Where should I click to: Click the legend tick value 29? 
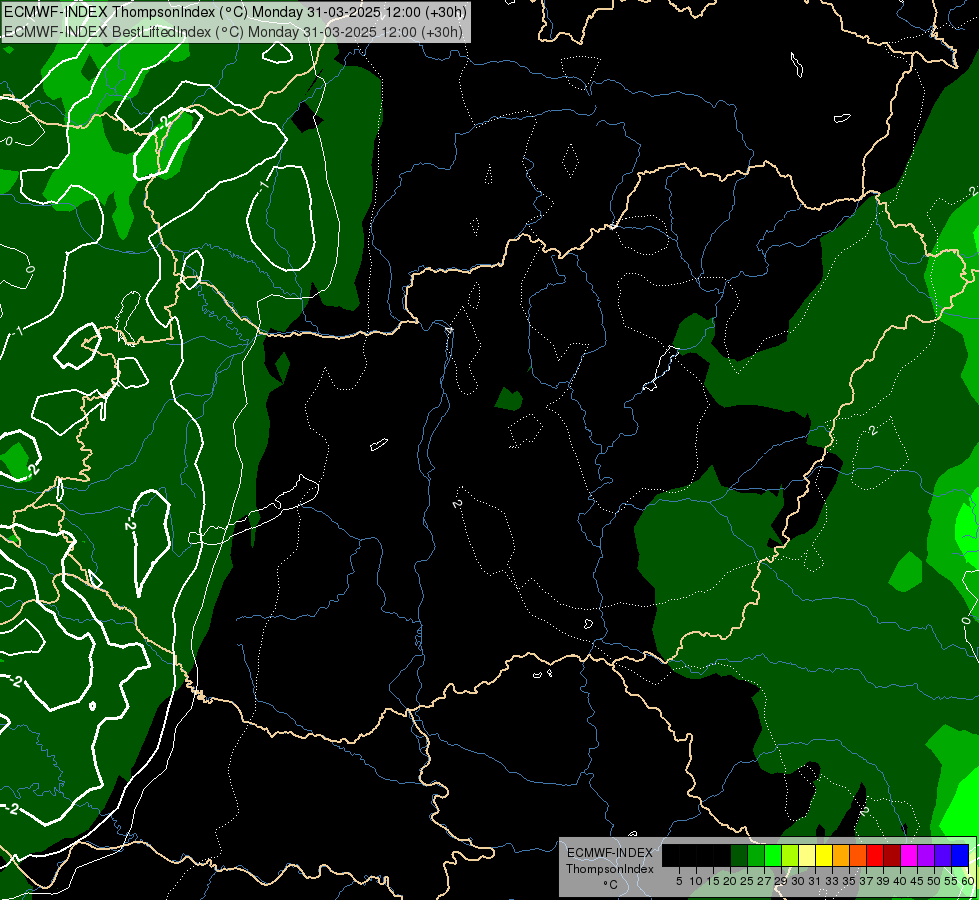click(x=781, y=881)
